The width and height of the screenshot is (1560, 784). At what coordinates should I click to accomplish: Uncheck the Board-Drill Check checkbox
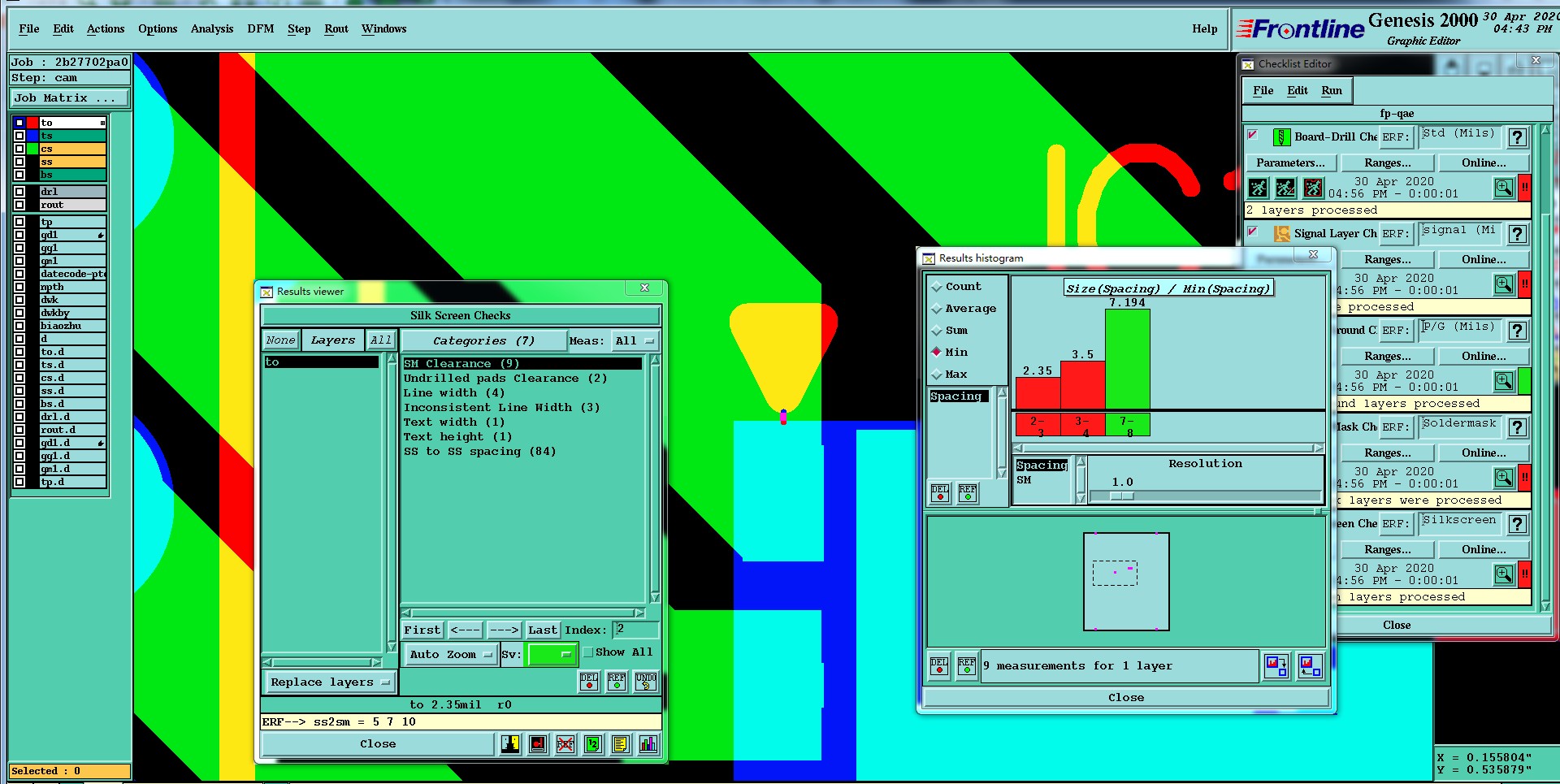(x=1253, y=135)
